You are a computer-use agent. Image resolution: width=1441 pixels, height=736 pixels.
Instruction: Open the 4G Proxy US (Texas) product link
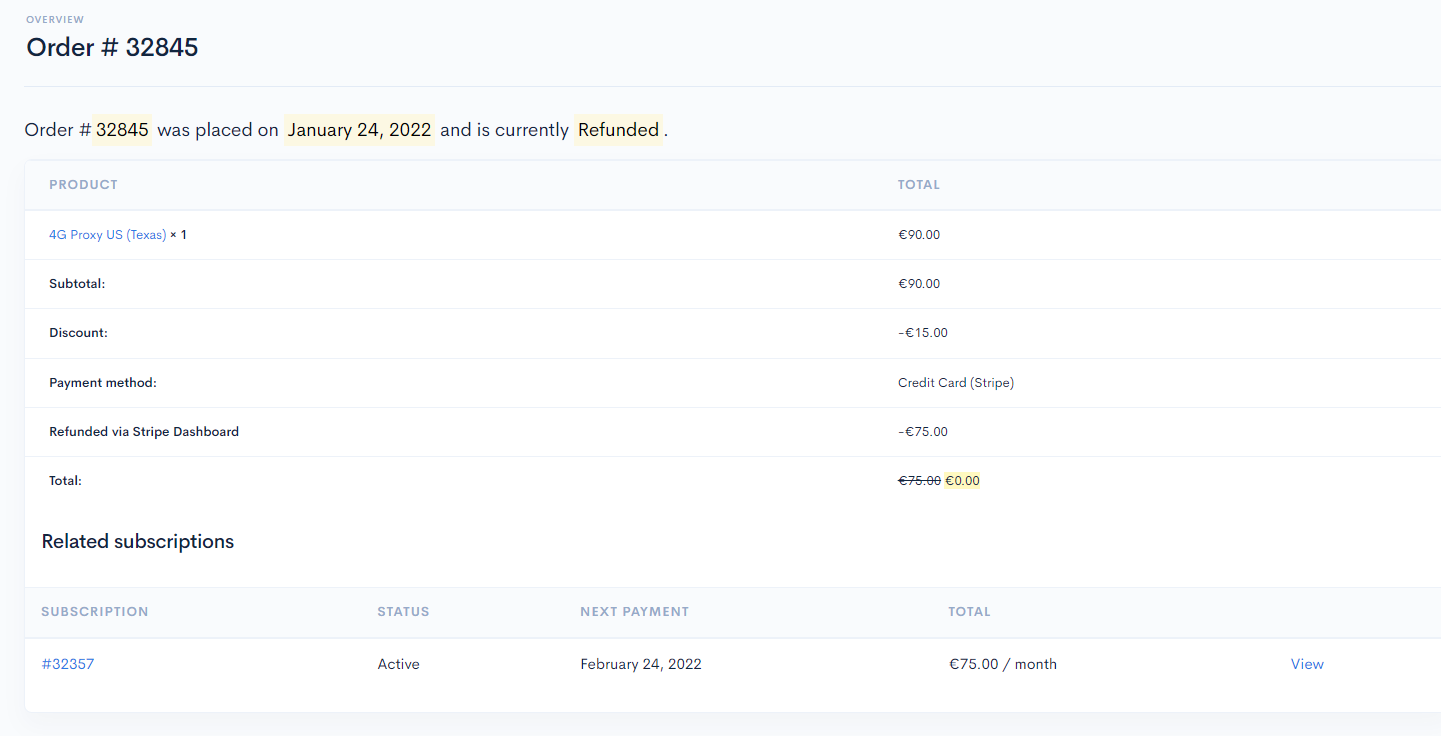tap(107, 235)
